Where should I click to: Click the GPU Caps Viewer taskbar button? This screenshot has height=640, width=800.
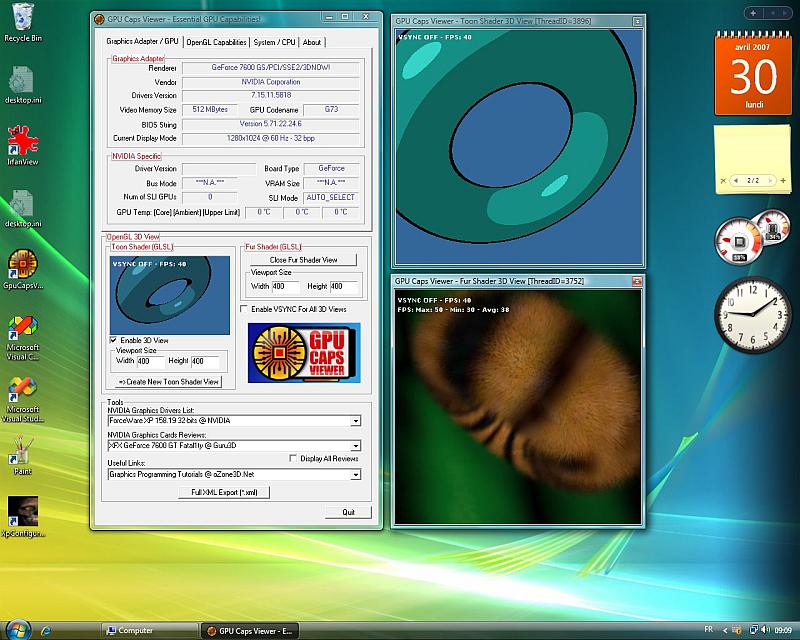click(250, 631)
